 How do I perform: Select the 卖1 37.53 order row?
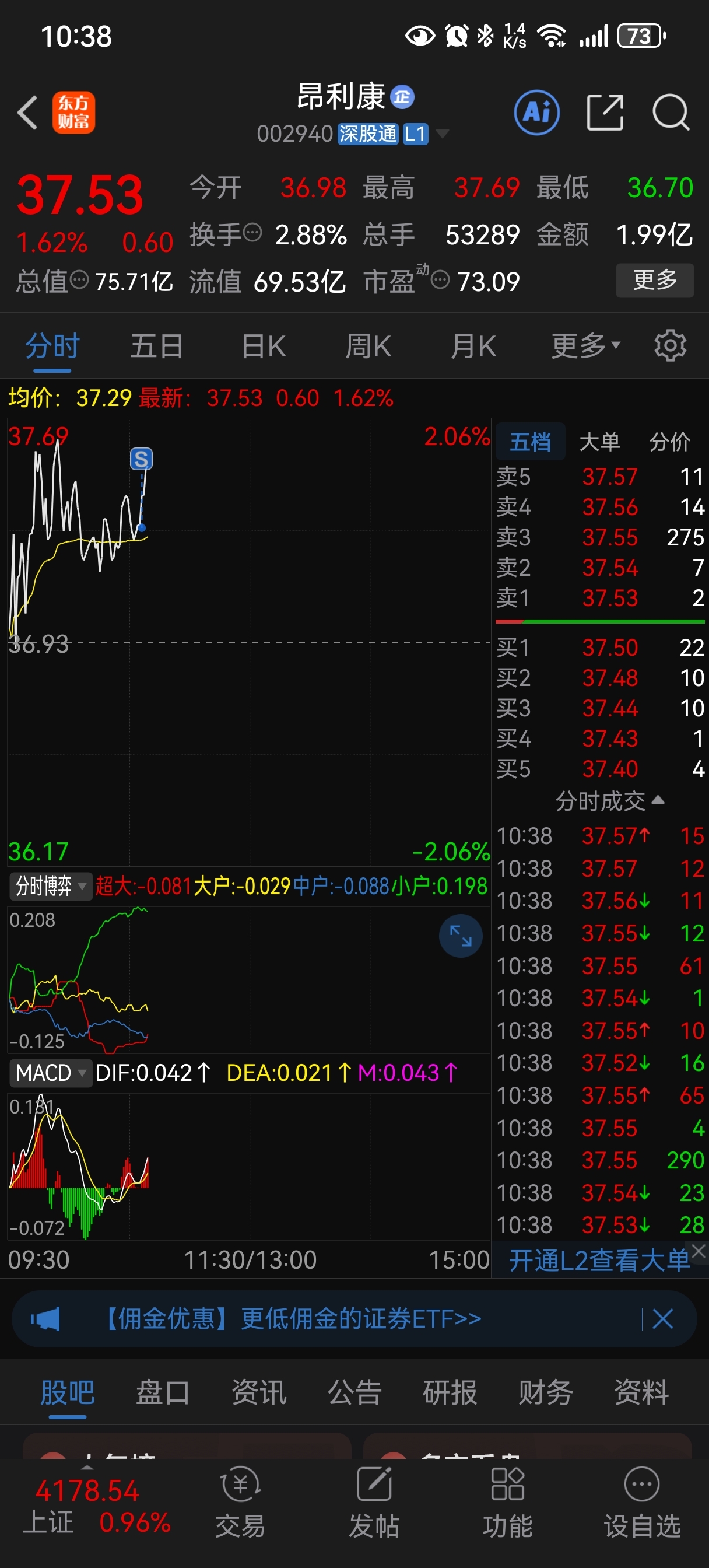click(600, 598)
